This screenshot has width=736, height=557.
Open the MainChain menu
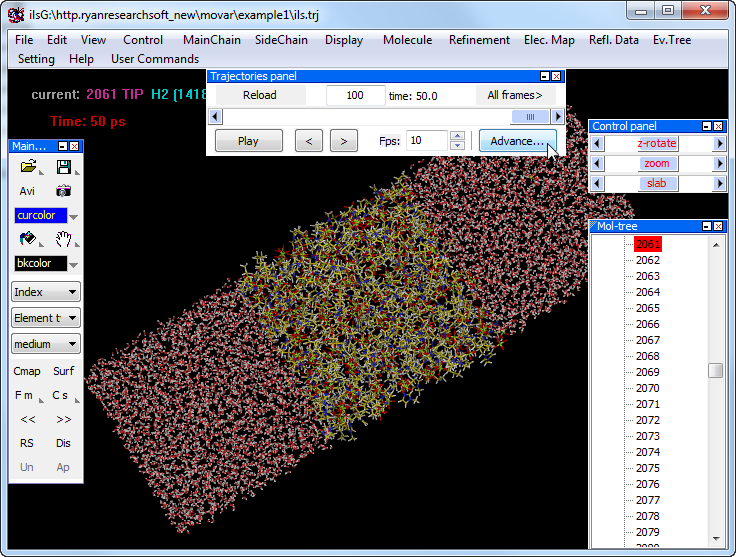211,40
